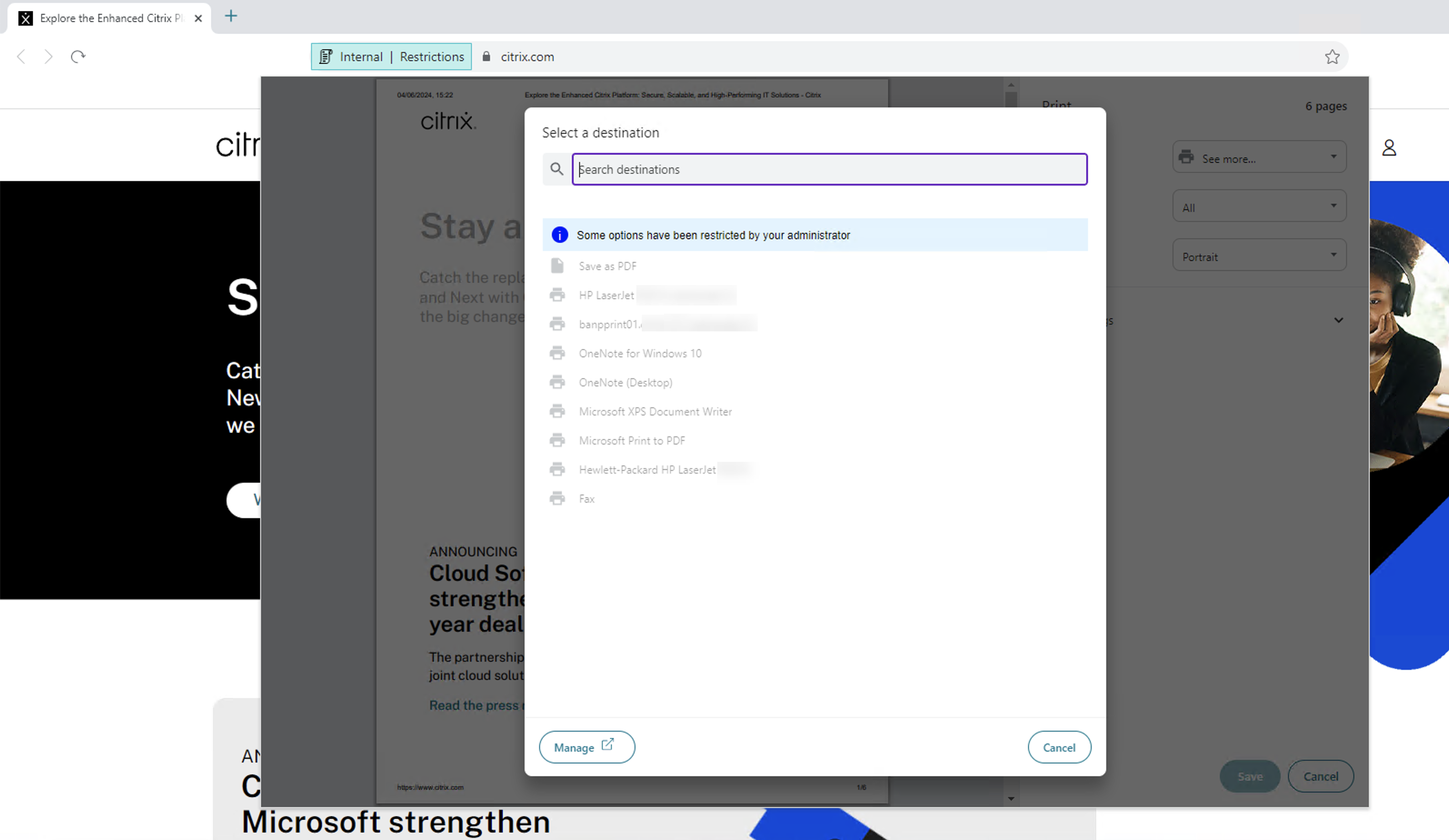1449x840 pixels.
Task: Click the Hewlett-Packard HP LaserJet icon
Action: tap(557, 469)
